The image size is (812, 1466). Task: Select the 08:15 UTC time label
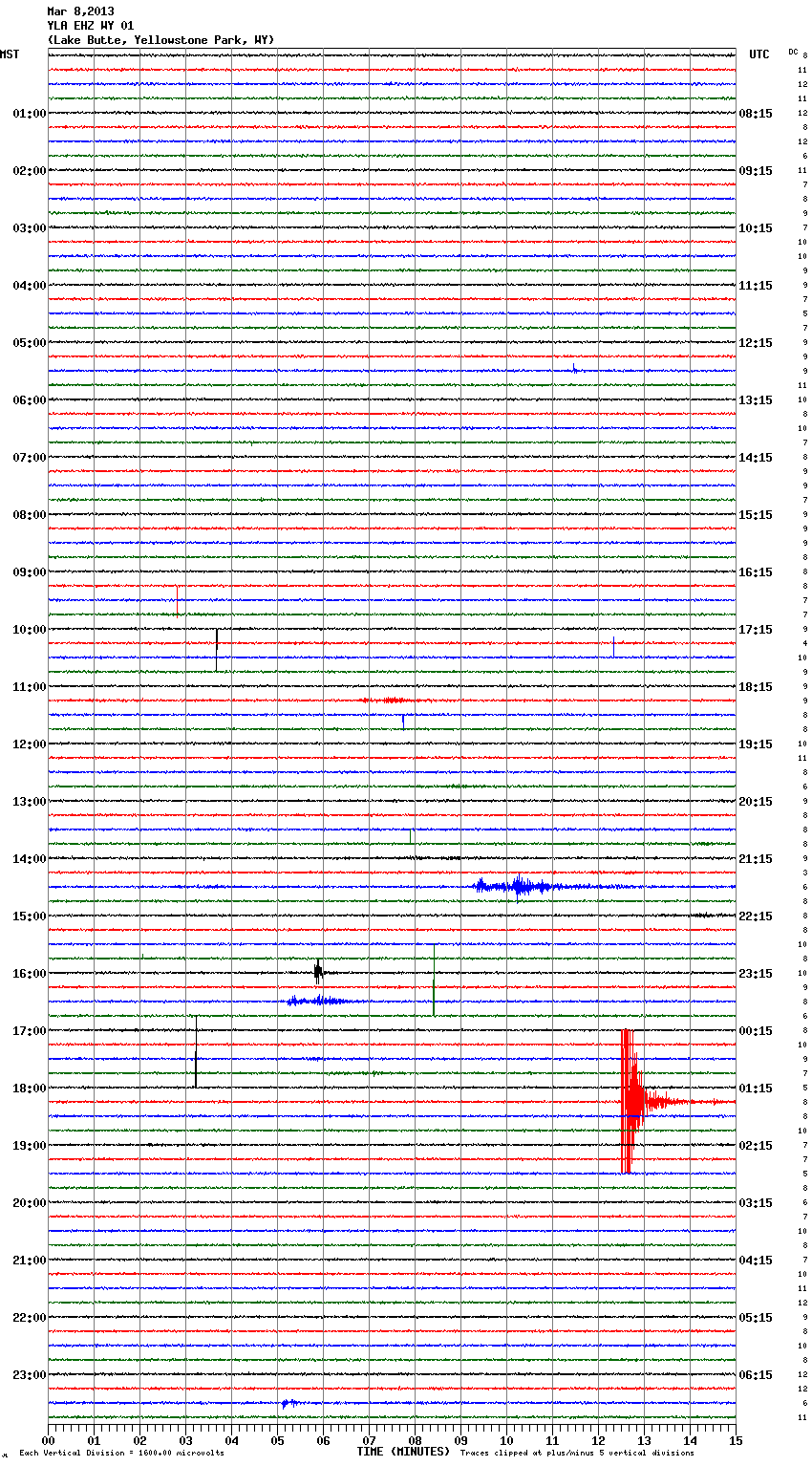pyautogui.click(x=756, y=114)
